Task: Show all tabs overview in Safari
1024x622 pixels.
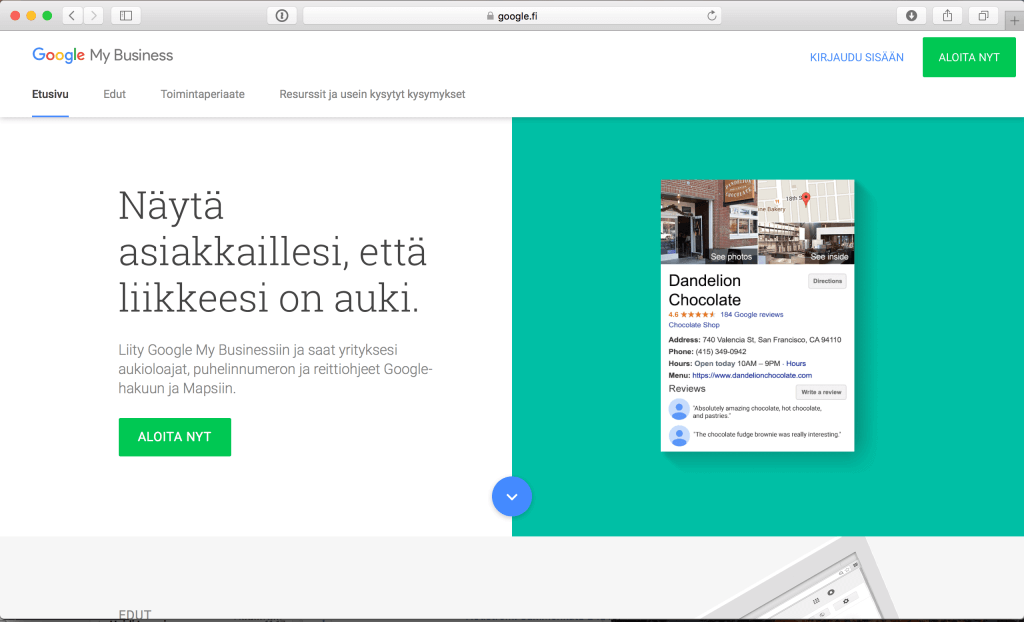Action: click(x=983, y=15)
